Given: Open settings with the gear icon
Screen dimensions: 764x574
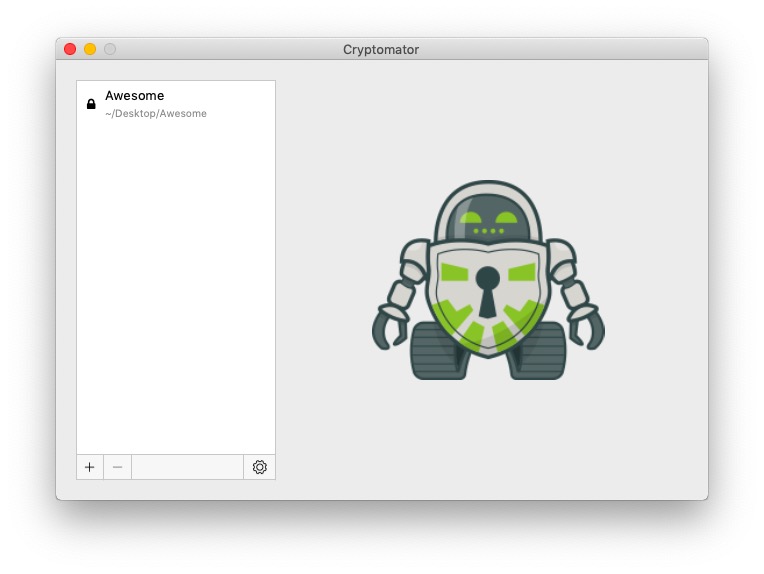Looking at the screenshot, I should point(260,467).
